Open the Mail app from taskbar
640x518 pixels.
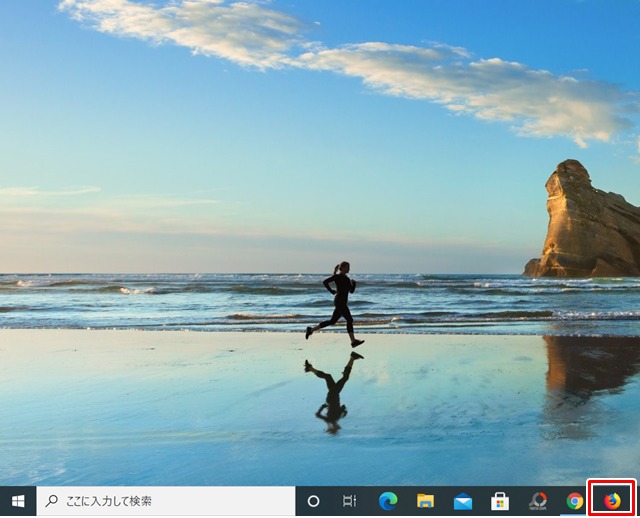463,501
